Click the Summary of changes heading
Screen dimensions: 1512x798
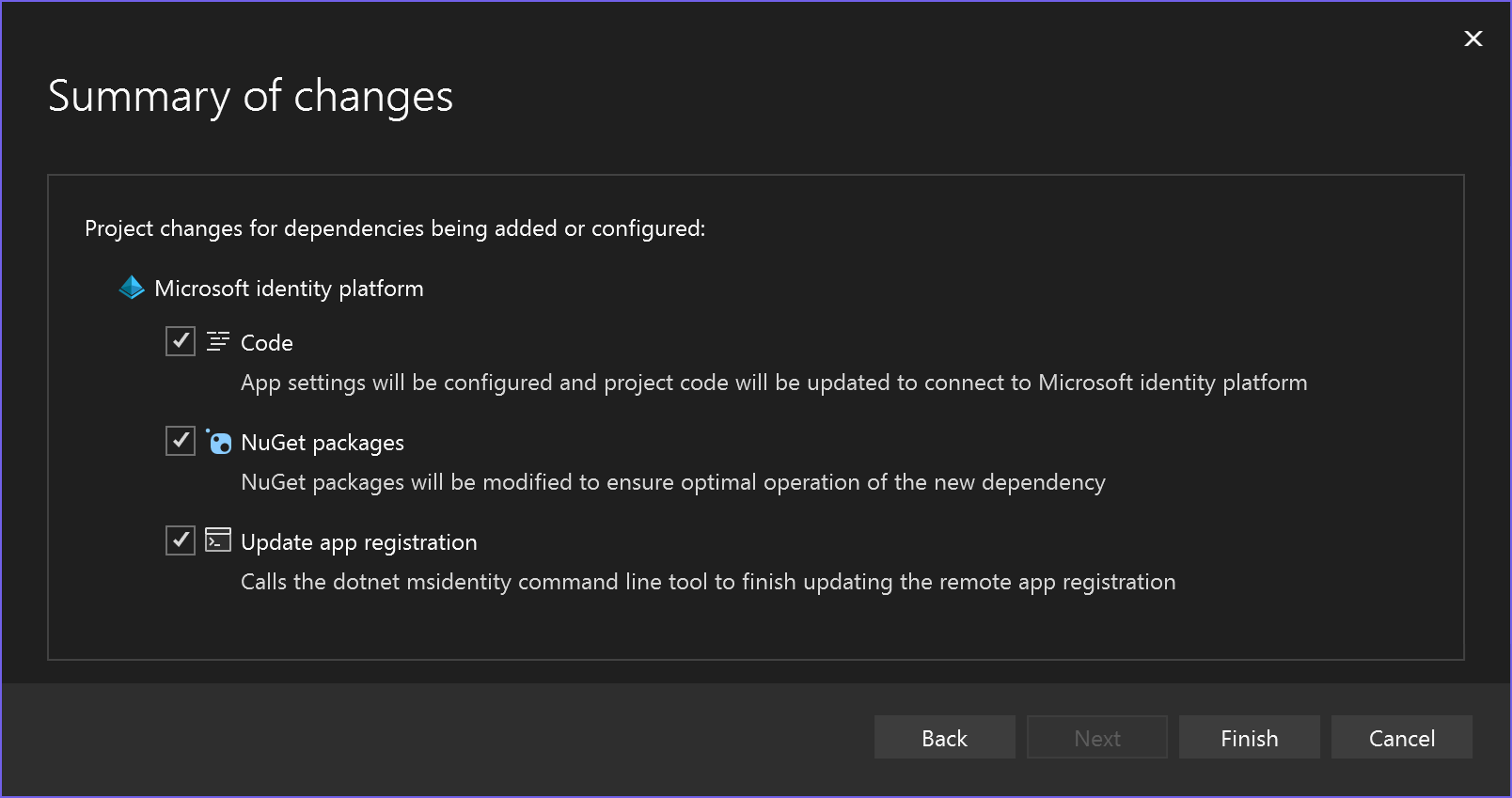click(251, 96)
